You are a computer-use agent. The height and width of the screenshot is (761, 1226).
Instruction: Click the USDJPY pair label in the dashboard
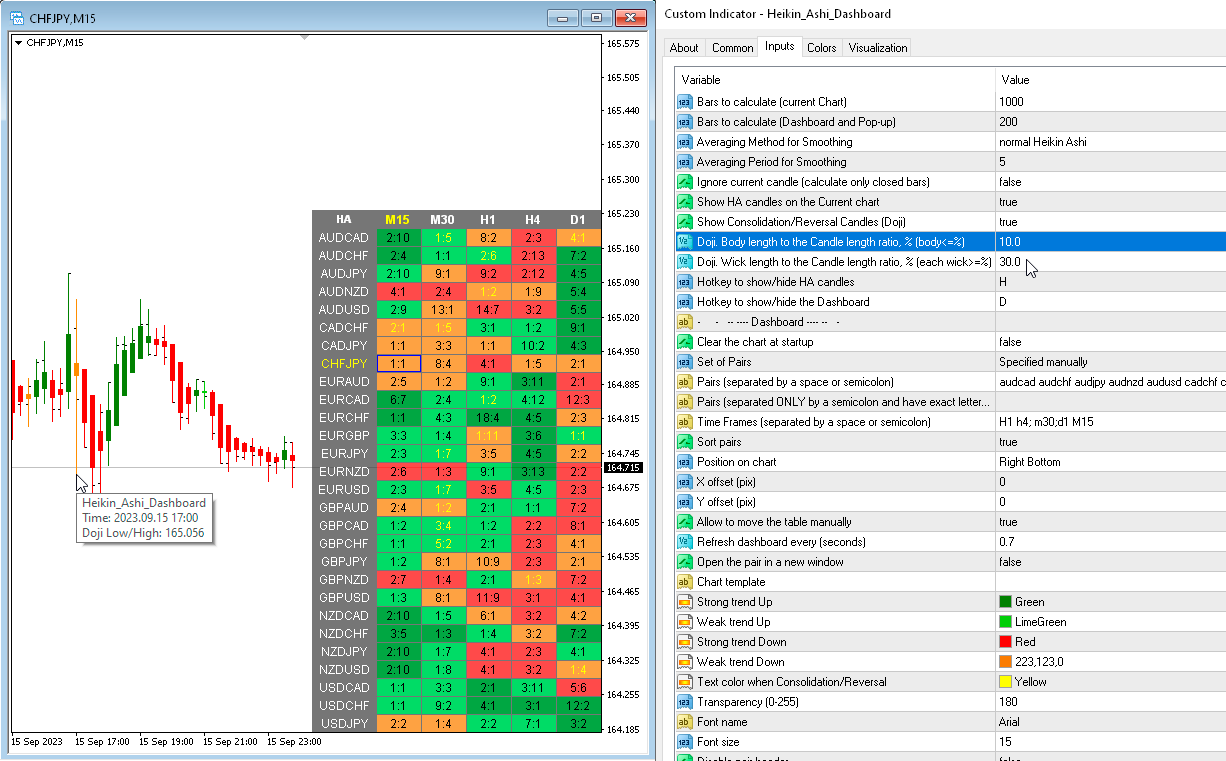pyautogui.click(x=343, y=724)
